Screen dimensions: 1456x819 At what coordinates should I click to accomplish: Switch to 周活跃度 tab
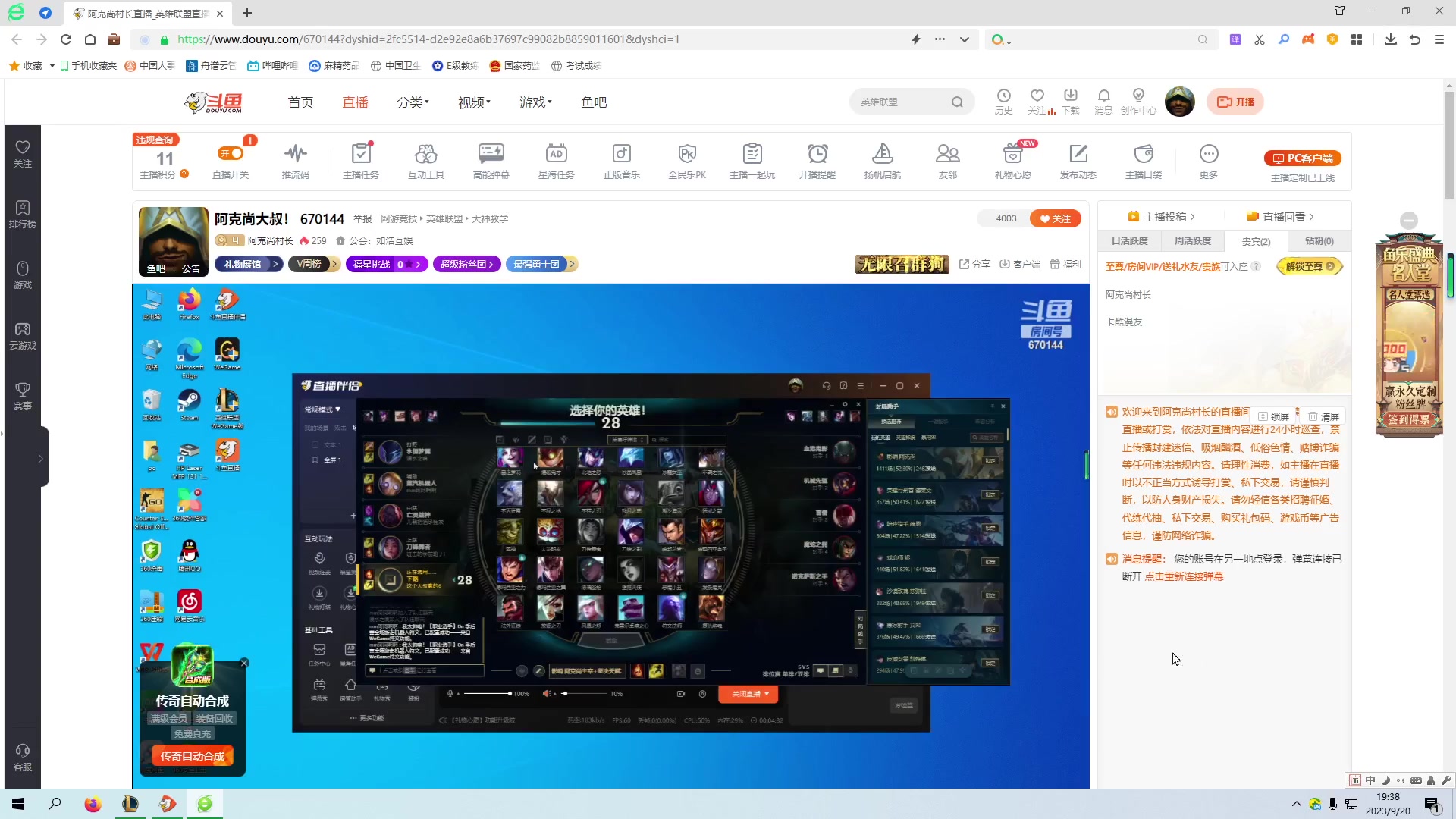pyautogui.click(x=1193, y=241)
